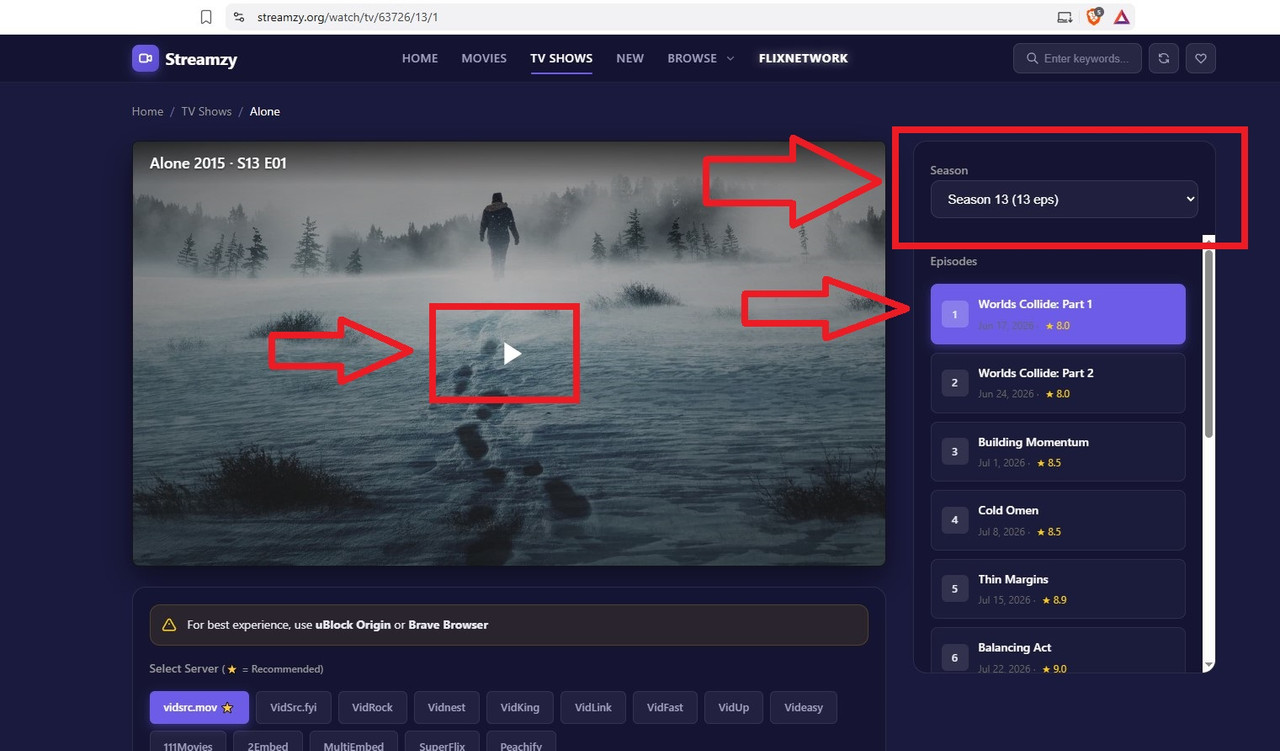Click the uBlock Origin text

click(352, 625)
